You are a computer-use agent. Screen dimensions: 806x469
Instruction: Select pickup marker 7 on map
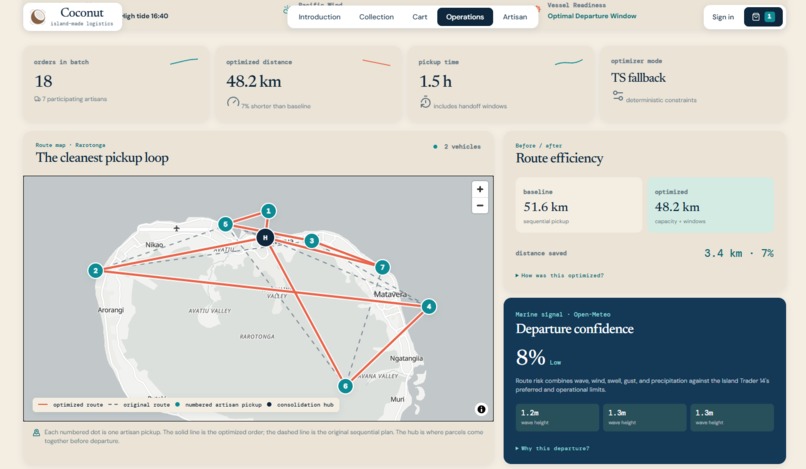coord(382,267)
